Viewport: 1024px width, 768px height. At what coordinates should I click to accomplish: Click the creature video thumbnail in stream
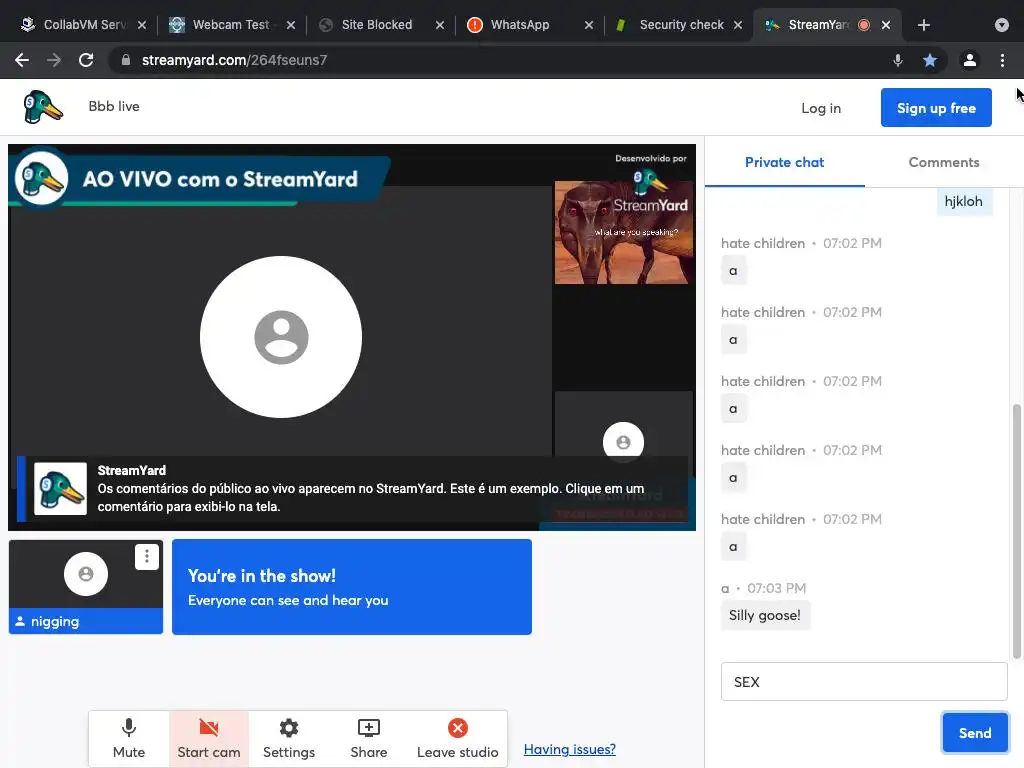click(624, 232)
